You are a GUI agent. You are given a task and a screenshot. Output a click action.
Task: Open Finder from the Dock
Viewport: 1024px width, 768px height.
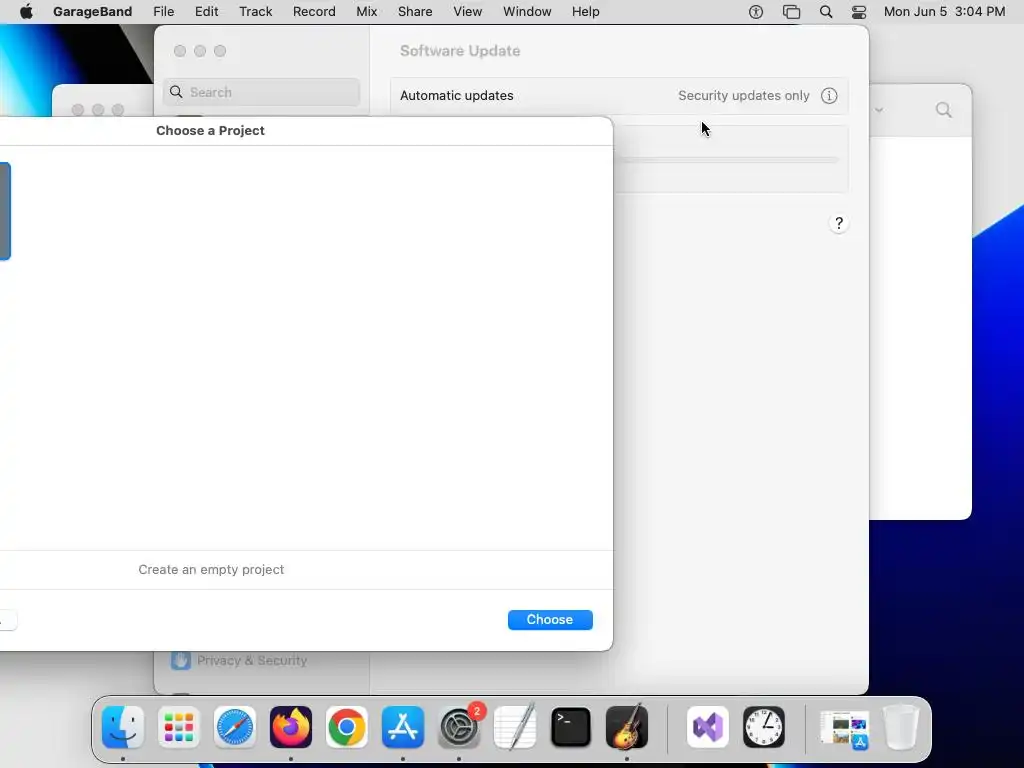coord(123,727)
